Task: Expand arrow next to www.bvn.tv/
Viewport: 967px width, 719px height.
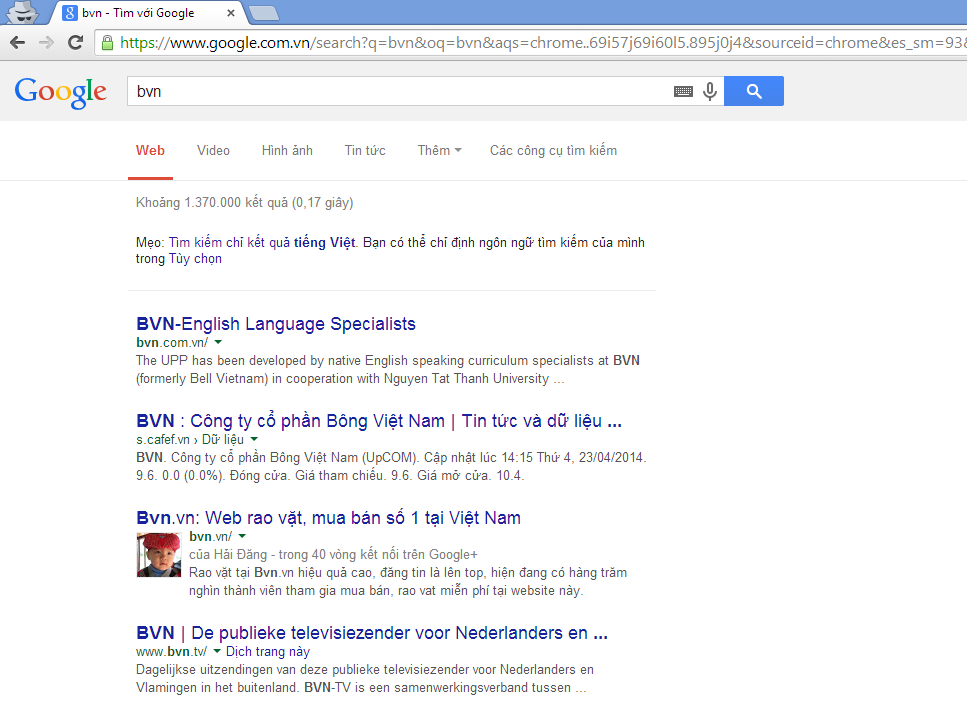Action: click(x=217, y=651)
